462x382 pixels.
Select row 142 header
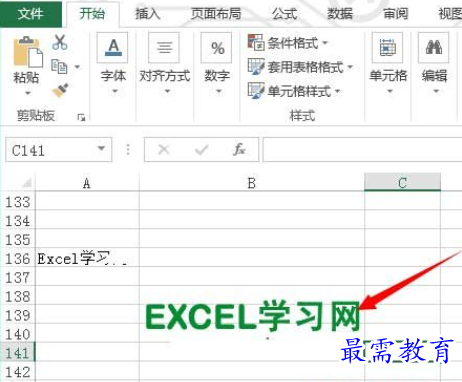18,372
